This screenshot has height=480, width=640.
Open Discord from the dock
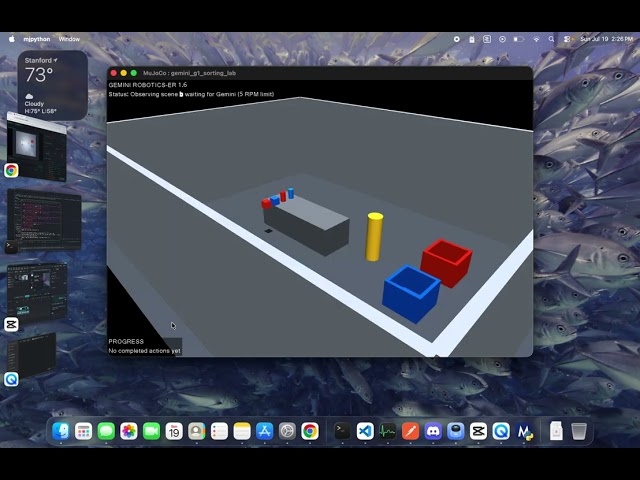[x=433, y=431]
